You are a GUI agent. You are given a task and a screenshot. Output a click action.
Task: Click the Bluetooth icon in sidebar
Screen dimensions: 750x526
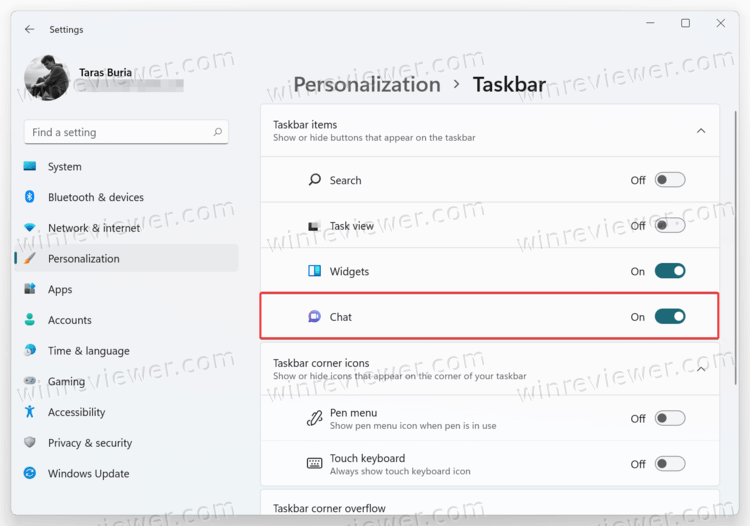(30, 197)
